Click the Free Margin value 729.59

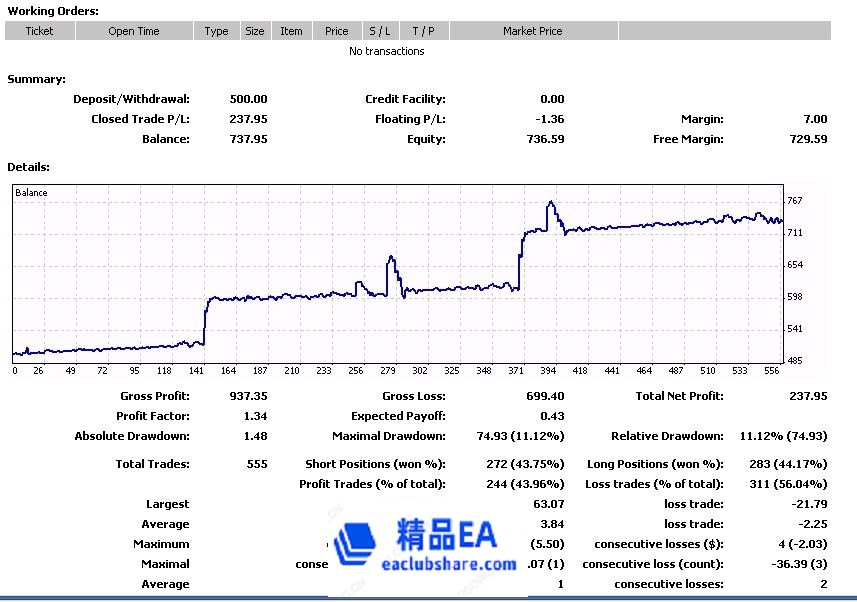point(808,139)
